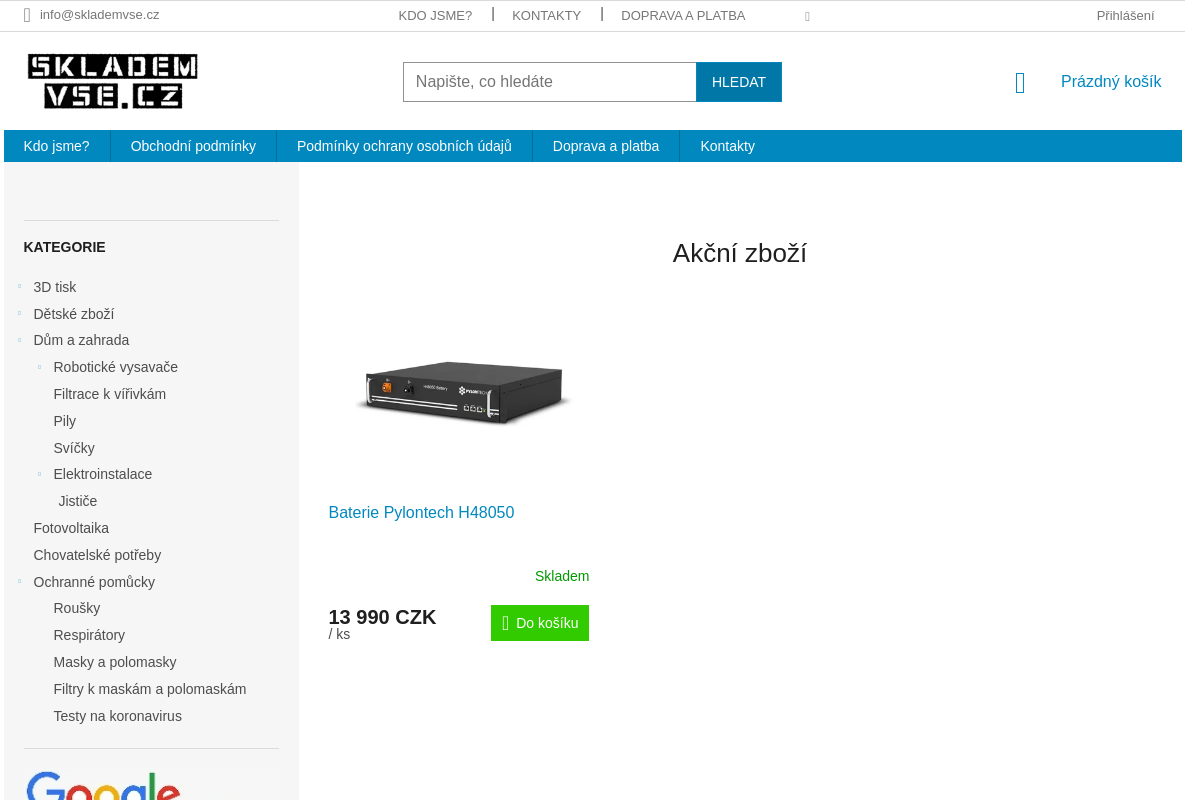This screenshot has height=800, width=1200.
Task: Select the Elektroinstalace subcategory
Action: pyautogui.click(x=103, y=474)
